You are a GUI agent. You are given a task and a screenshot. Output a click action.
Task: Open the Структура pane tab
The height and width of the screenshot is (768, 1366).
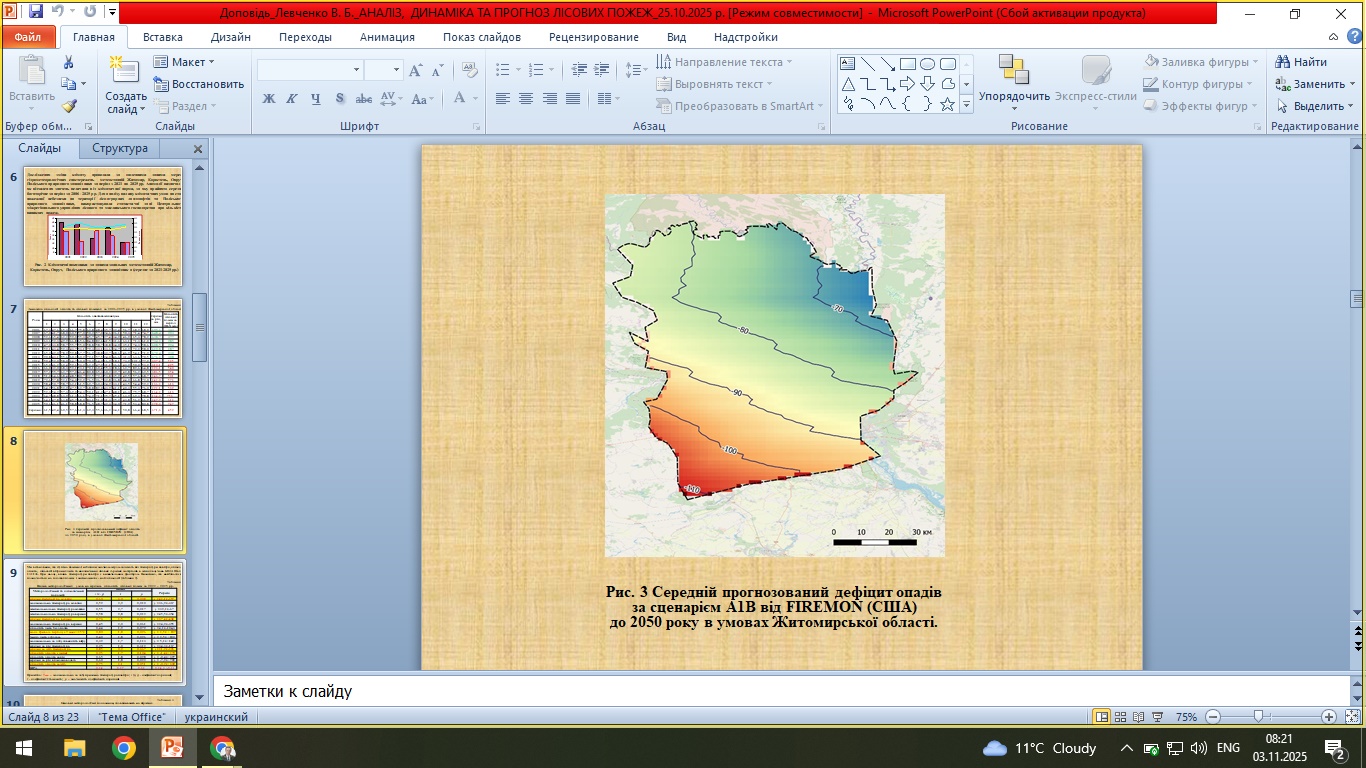(x=120, y=148)
